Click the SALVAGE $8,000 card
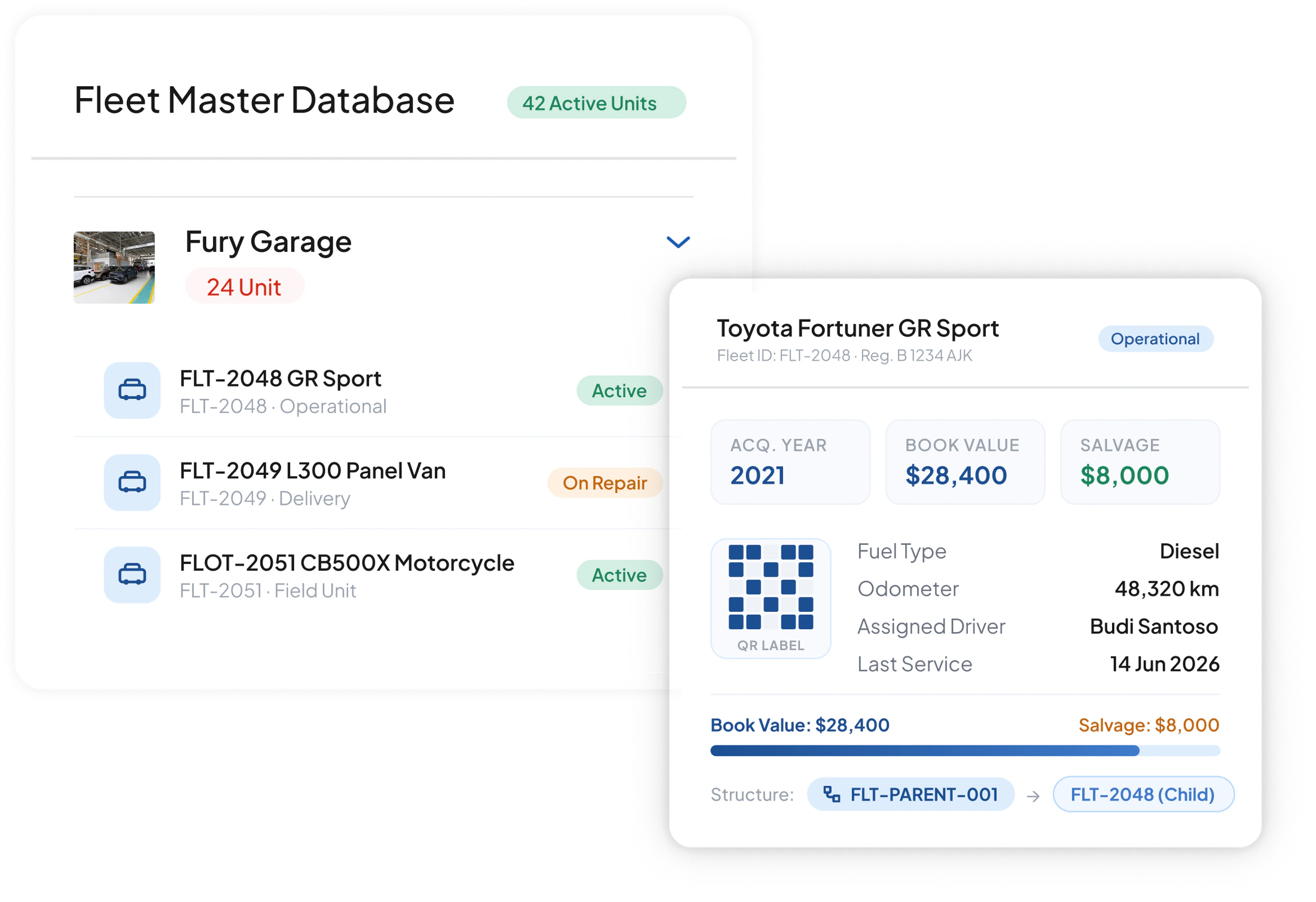The height and width of the screenshot is (902, 1316). (1140, 462)
